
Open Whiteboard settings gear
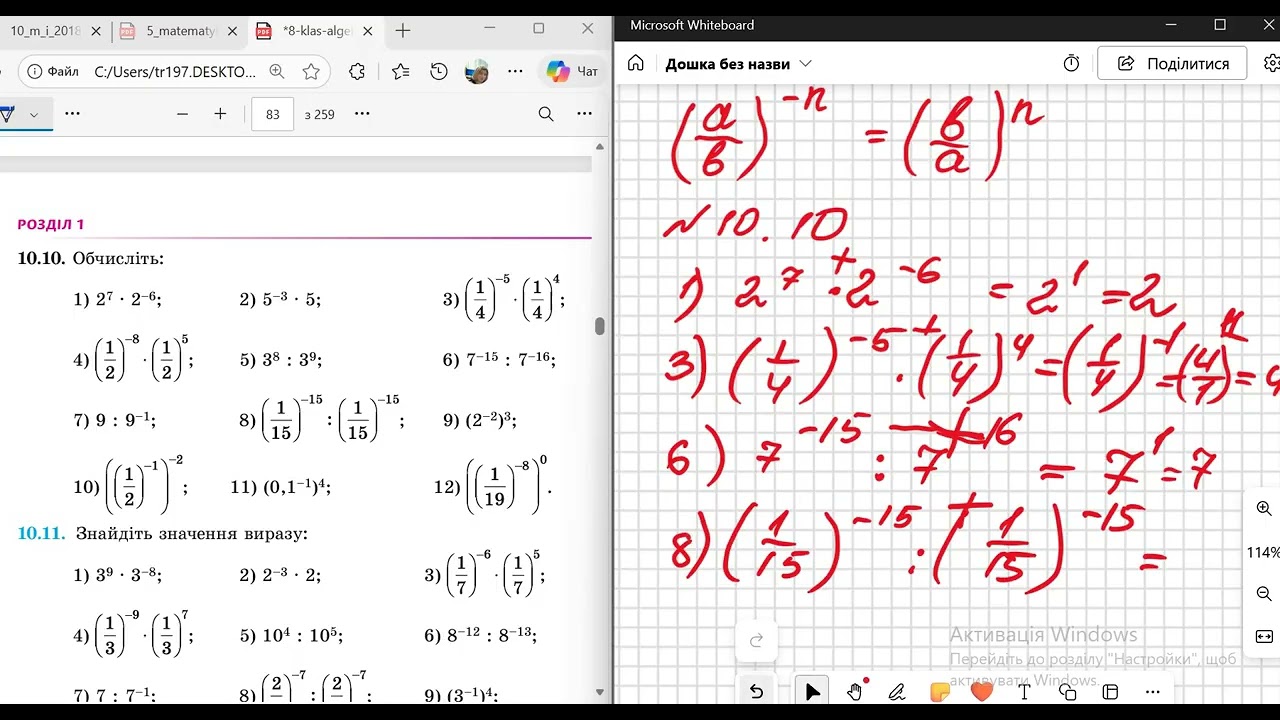[1272, 63]
